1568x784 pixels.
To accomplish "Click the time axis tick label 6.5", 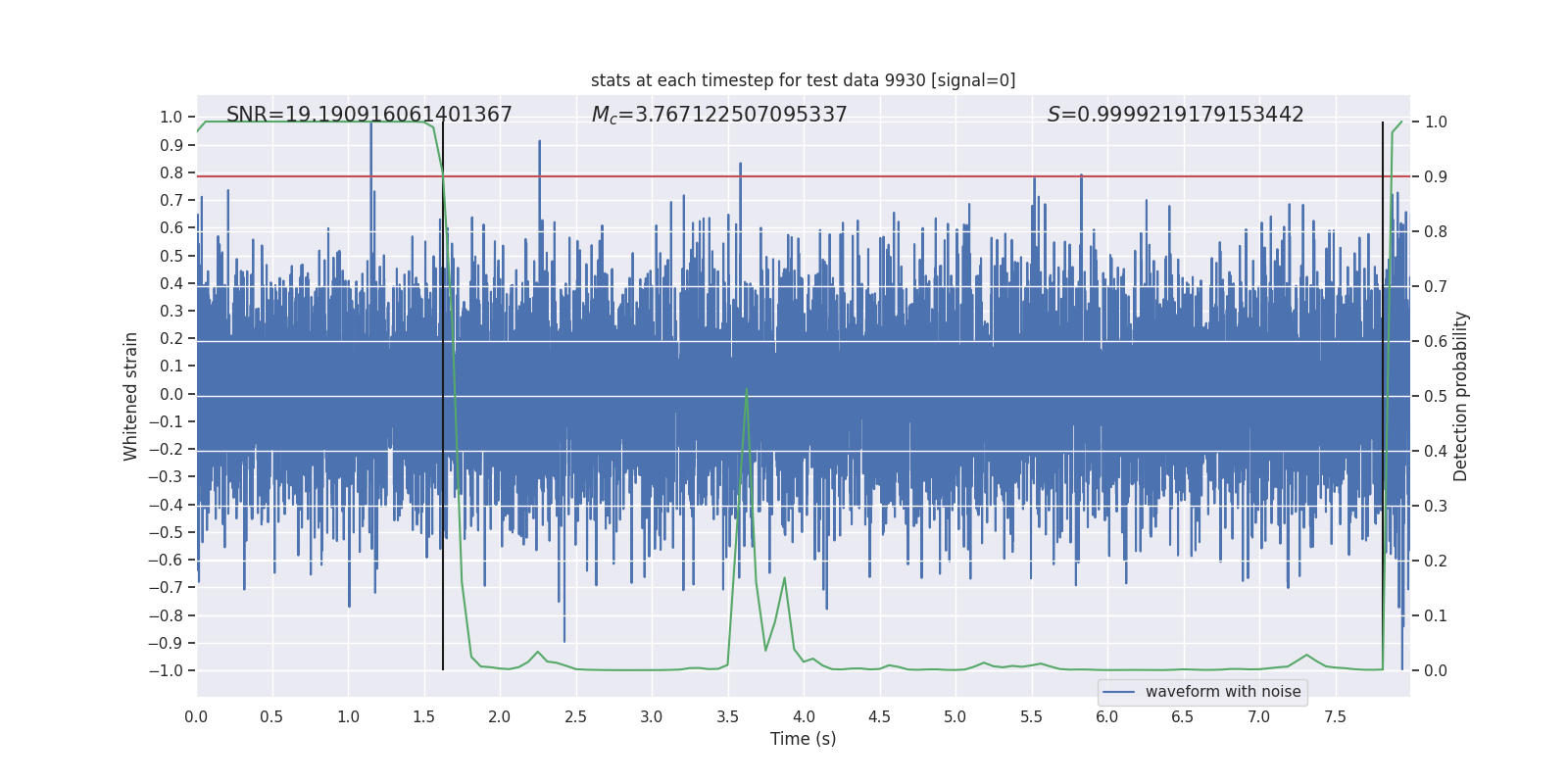I will point(1183,716).
